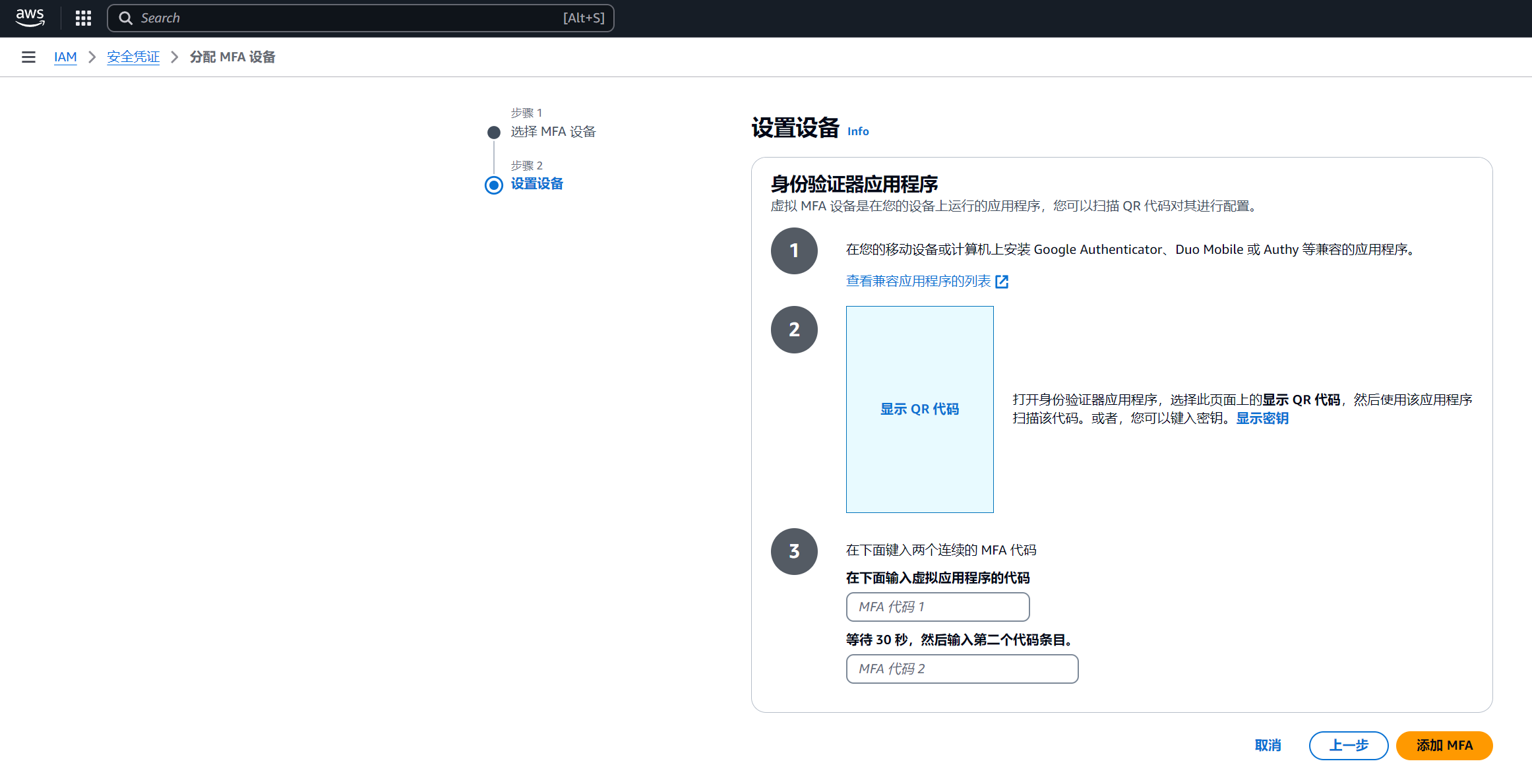Click the AWS logo to go home
This screenshot has height=784, width=1532.
[x=29, y=18]
